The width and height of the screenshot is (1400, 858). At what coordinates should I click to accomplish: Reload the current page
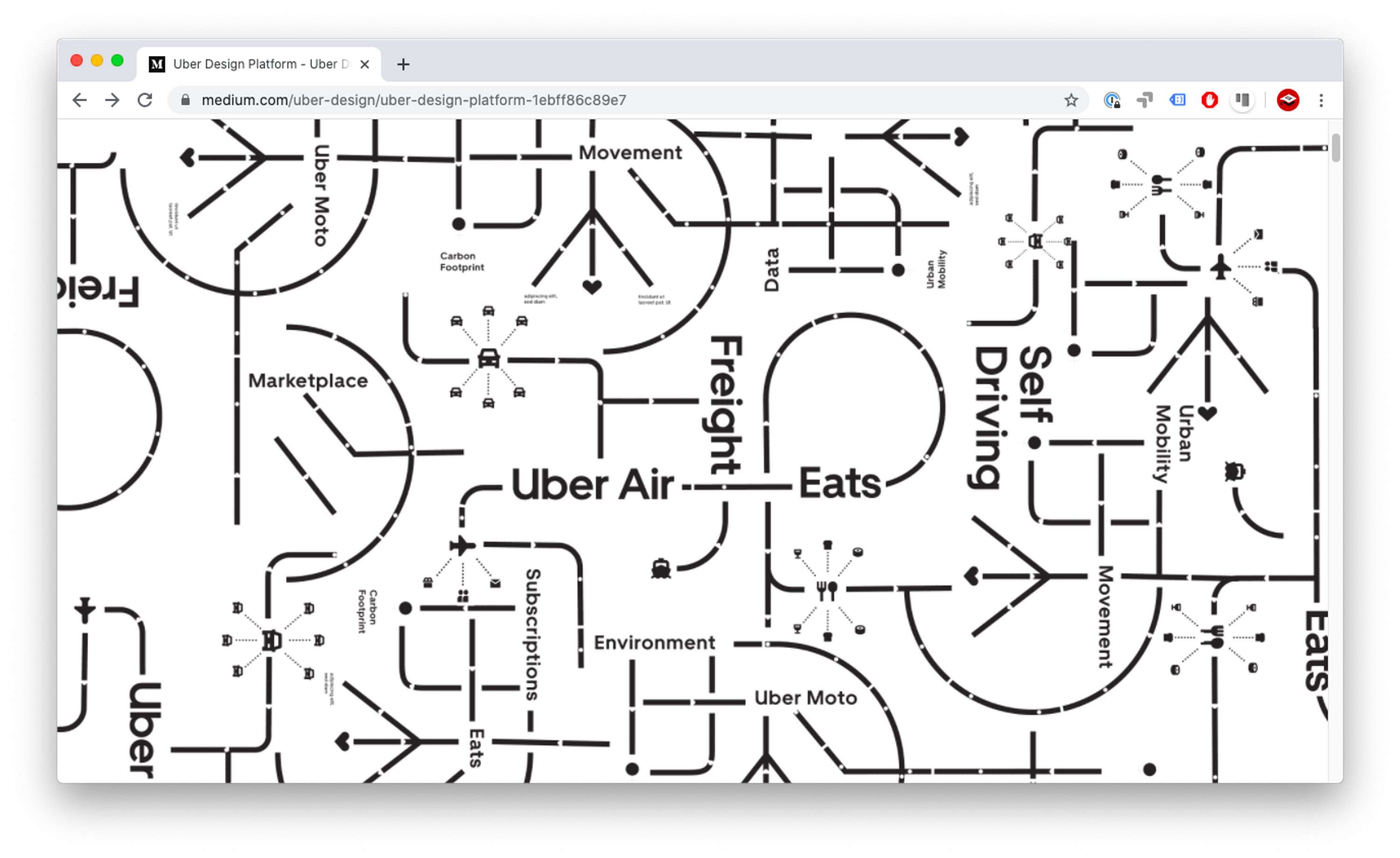point(146,100)
